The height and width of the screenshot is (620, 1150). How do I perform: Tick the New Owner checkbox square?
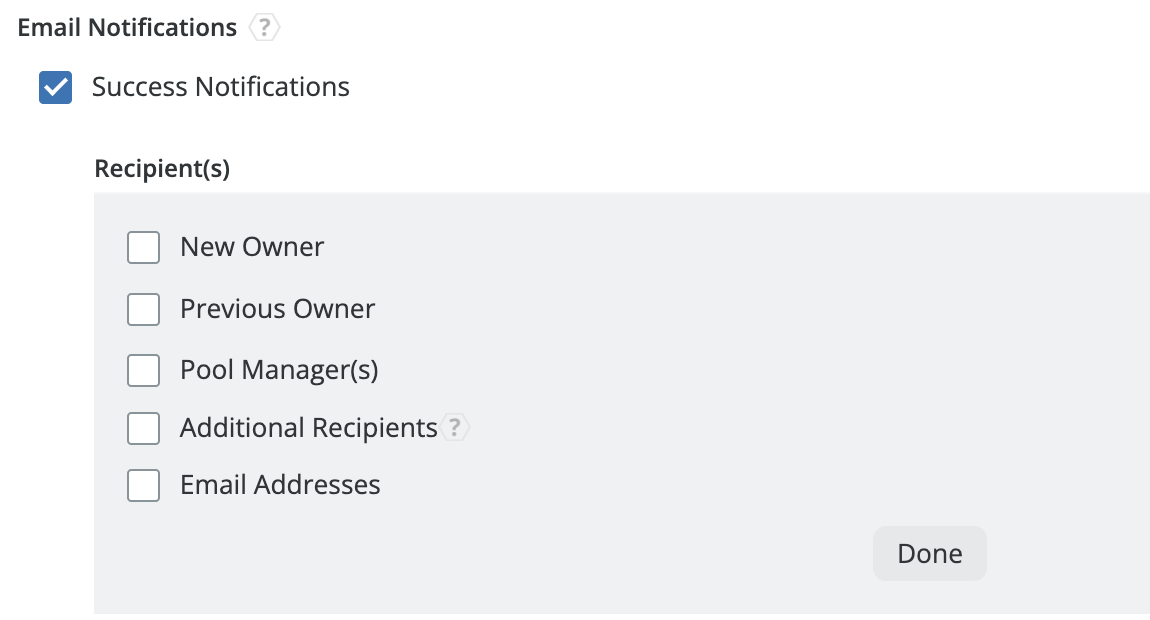[144, 247]
